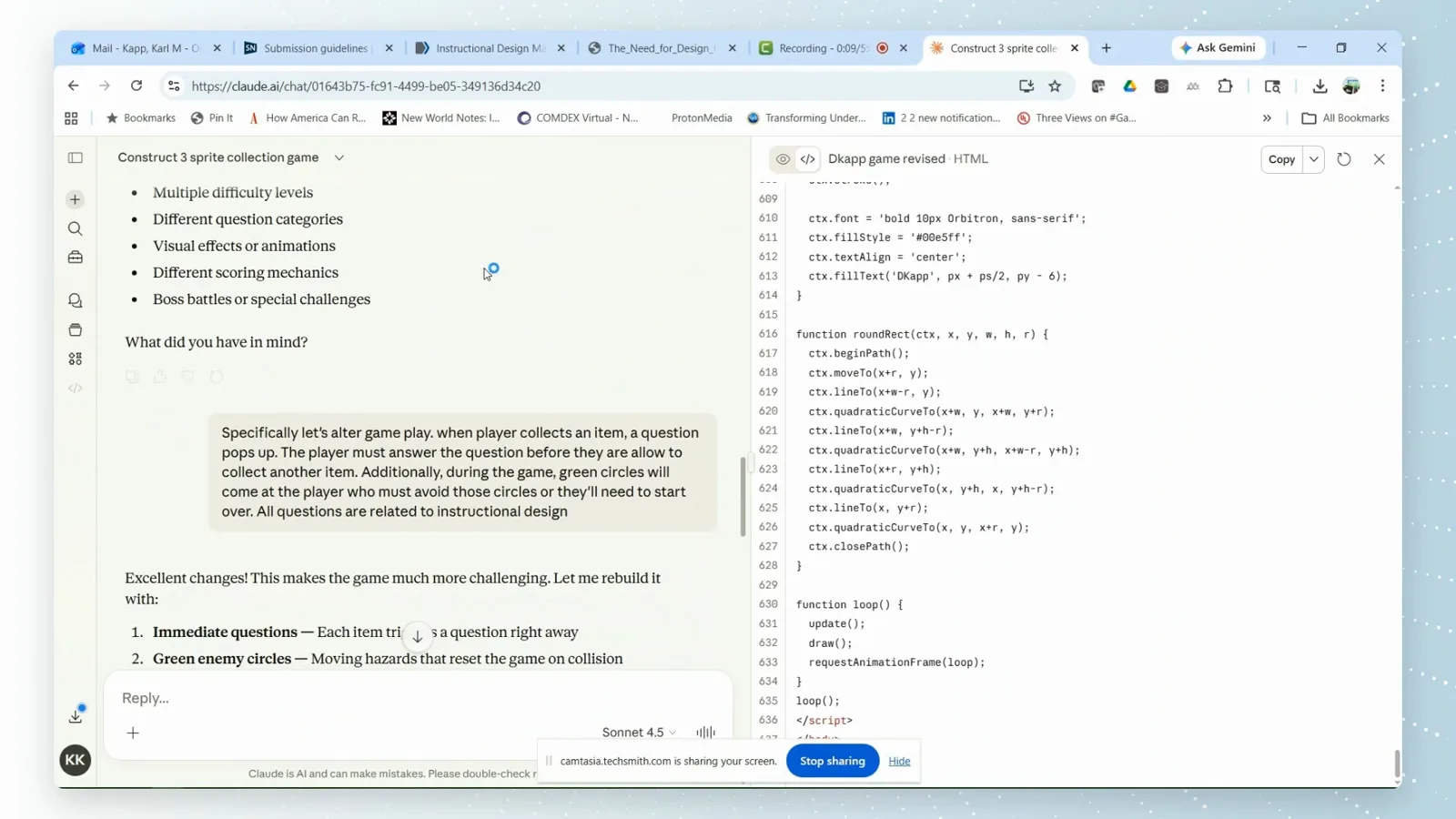Open the All Bookmarks folder

[x=1346, y=118]
